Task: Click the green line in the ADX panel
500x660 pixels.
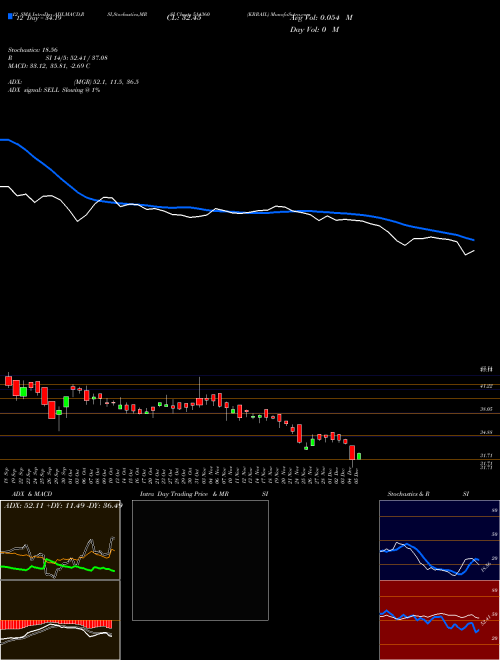Action: coord(59,565)
